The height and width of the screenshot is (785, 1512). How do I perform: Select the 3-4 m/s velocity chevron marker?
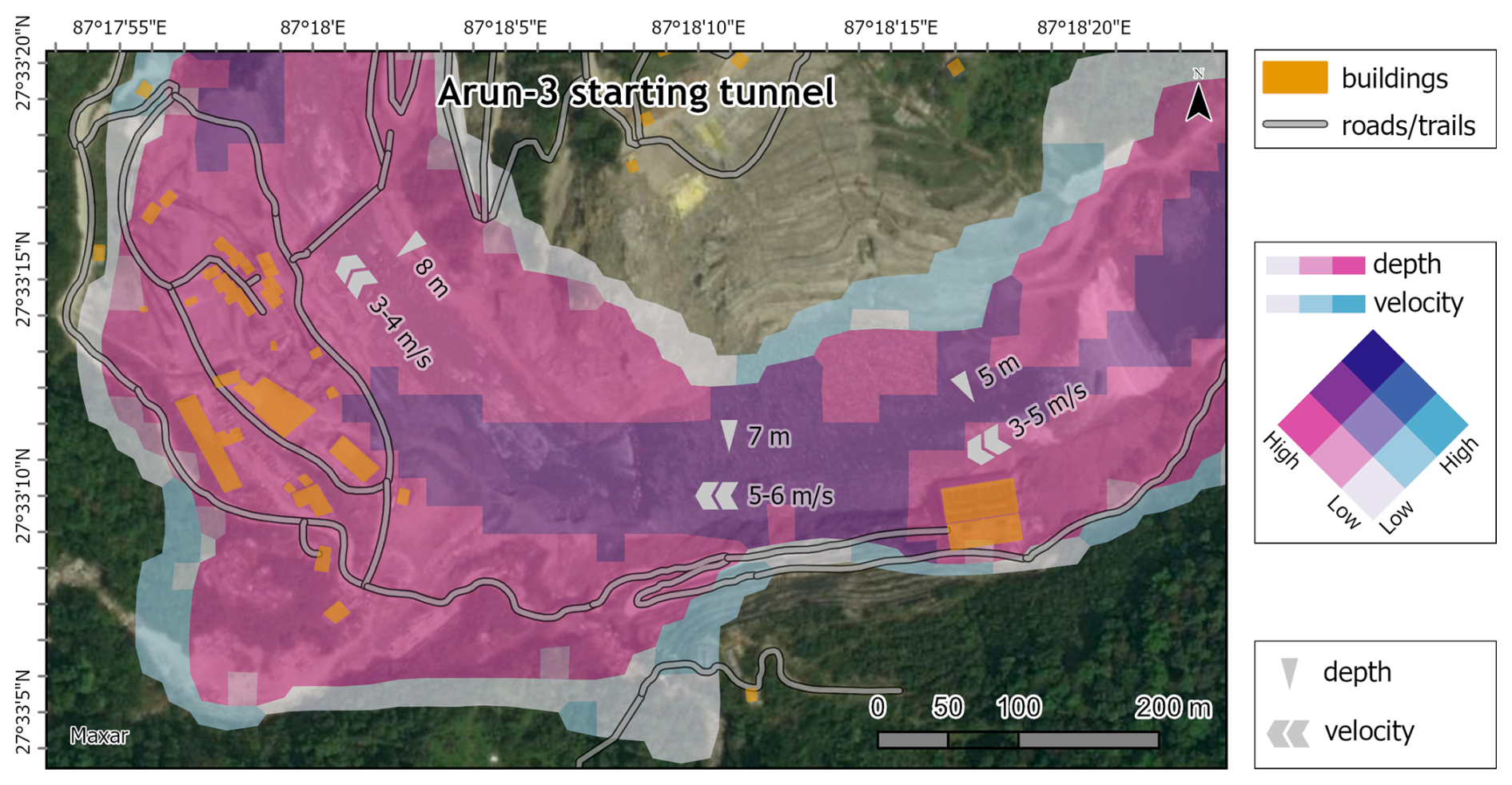356,274
